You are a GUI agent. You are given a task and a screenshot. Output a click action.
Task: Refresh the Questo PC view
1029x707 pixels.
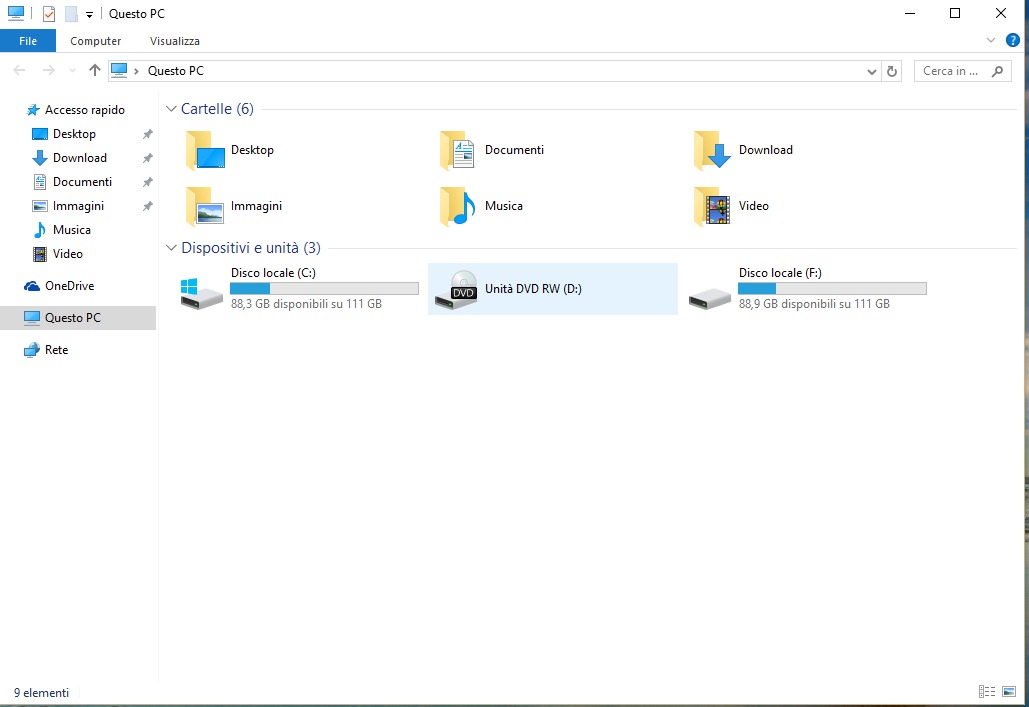click(891, 71)
